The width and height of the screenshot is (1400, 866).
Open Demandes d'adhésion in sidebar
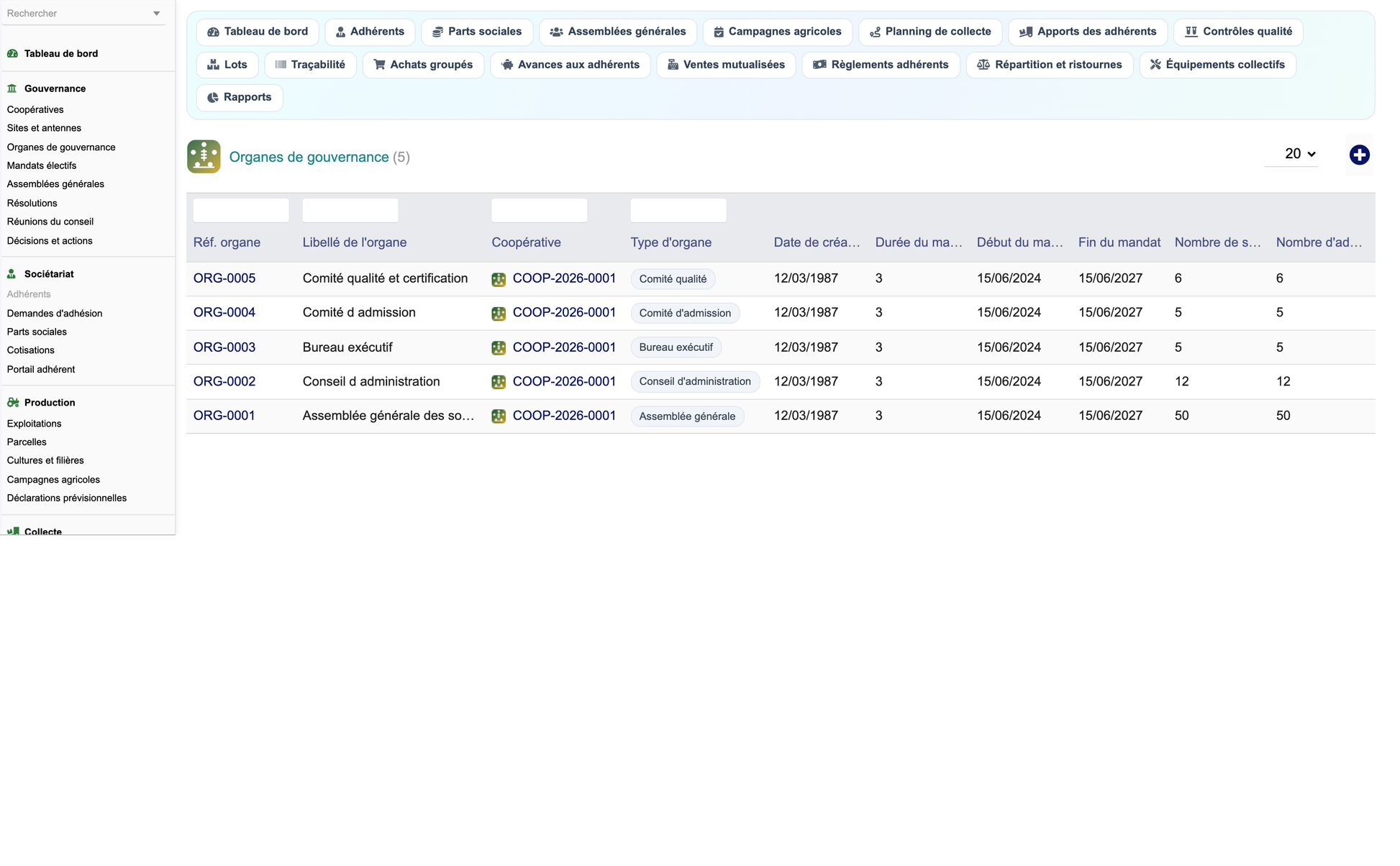point(55,314)
